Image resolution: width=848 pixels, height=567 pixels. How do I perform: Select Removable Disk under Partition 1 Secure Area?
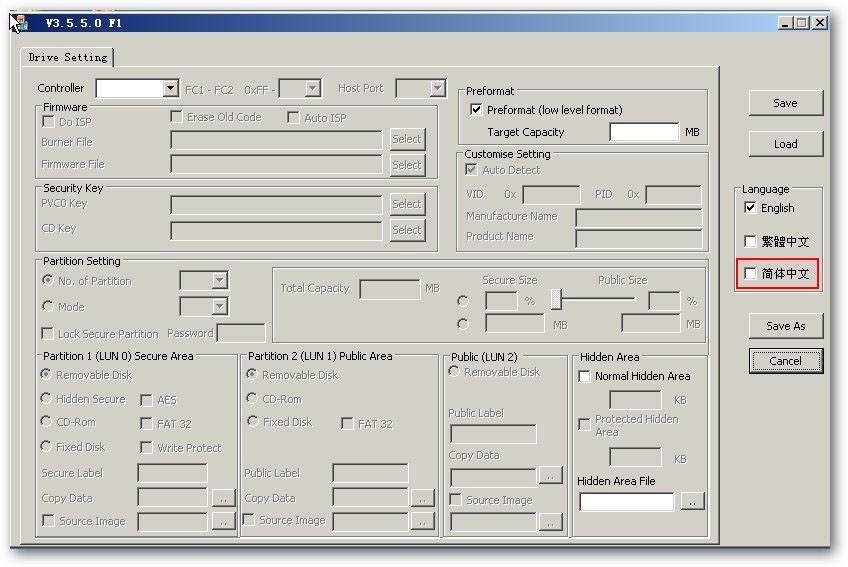(46, 374)
